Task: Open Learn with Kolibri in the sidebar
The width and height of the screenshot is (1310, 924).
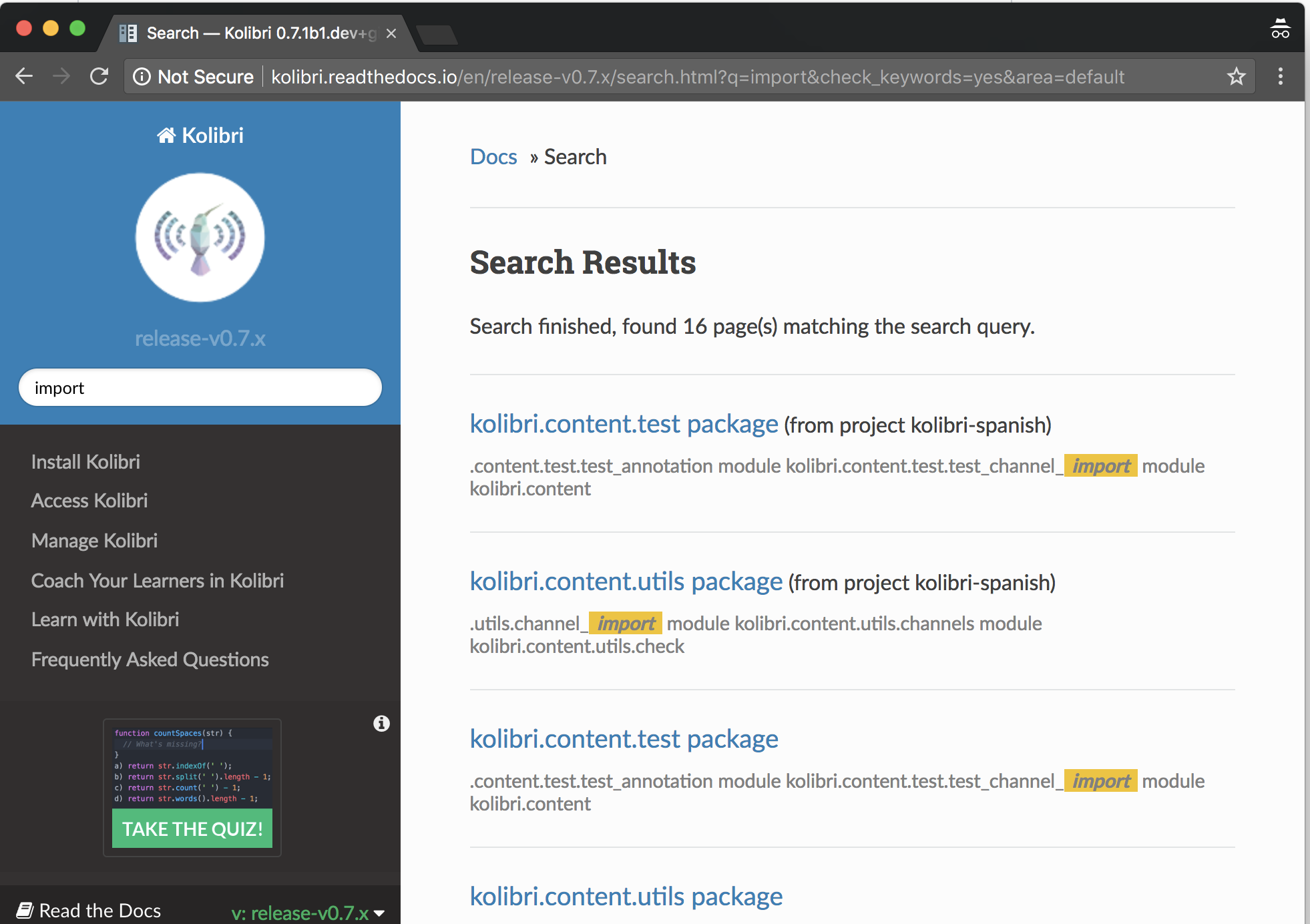Action: click(x=105, y=620)
